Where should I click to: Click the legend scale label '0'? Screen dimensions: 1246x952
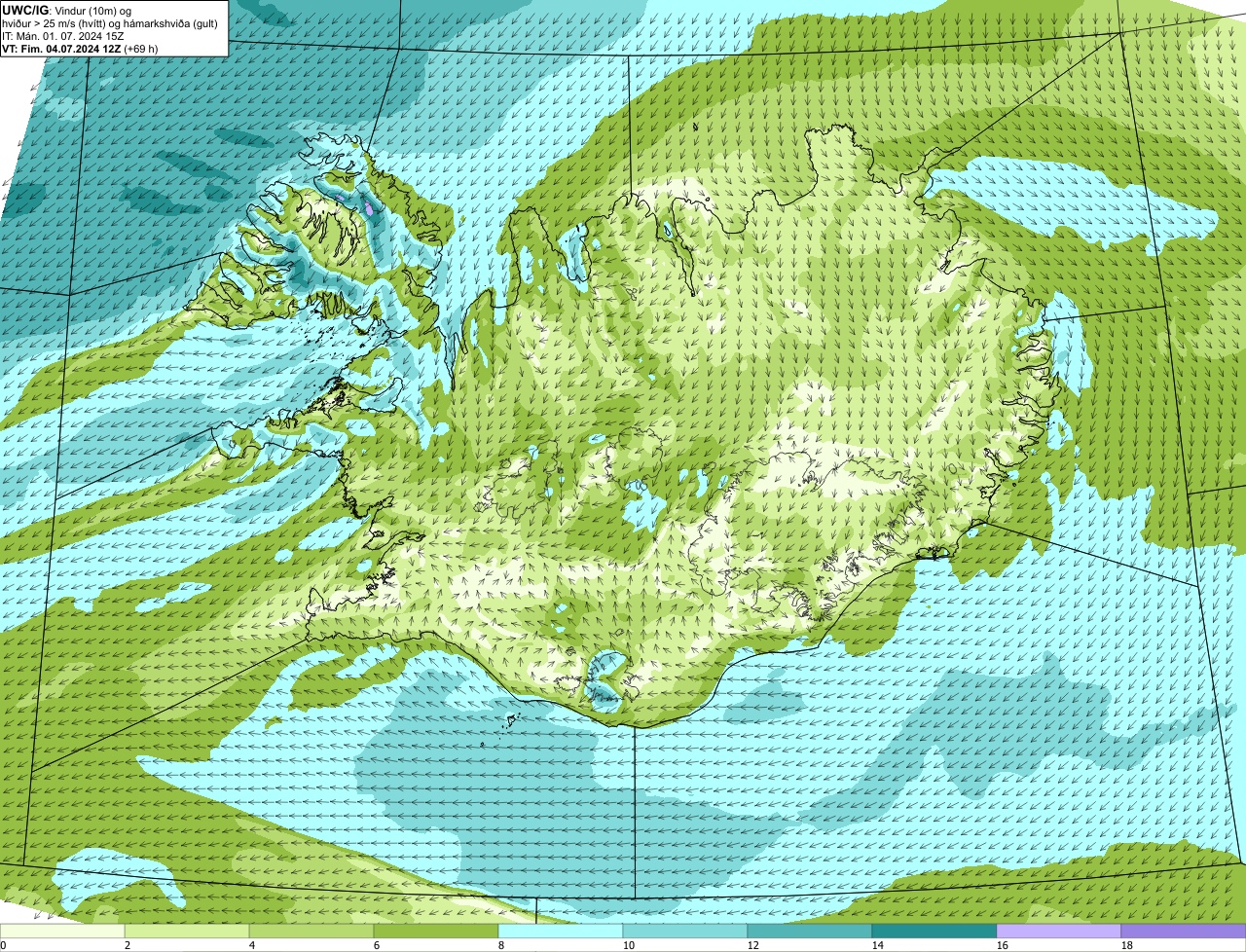pos(3,945)
